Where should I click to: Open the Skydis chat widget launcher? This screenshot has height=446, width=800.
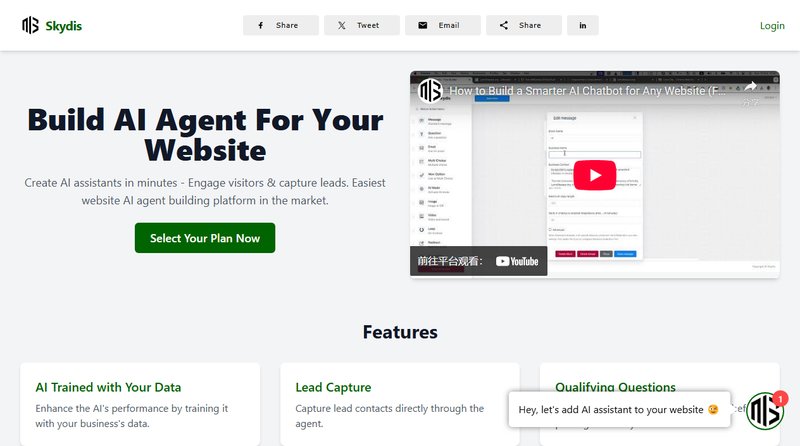coord(765,412)
